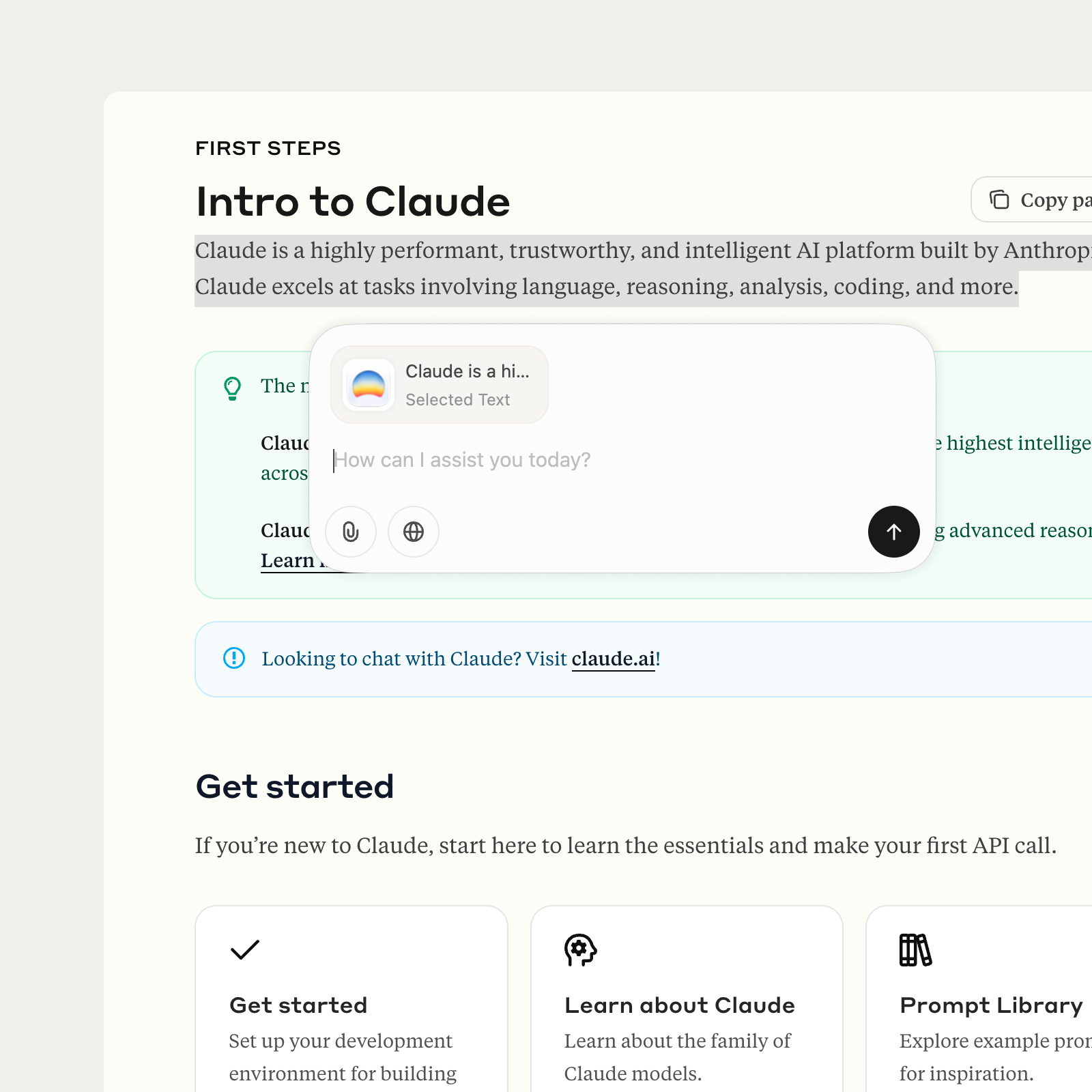Follow the 'Learn' link in the green callout
Image resolution: width=1092 pixels, height=1092 pixels.
(287, 560)
